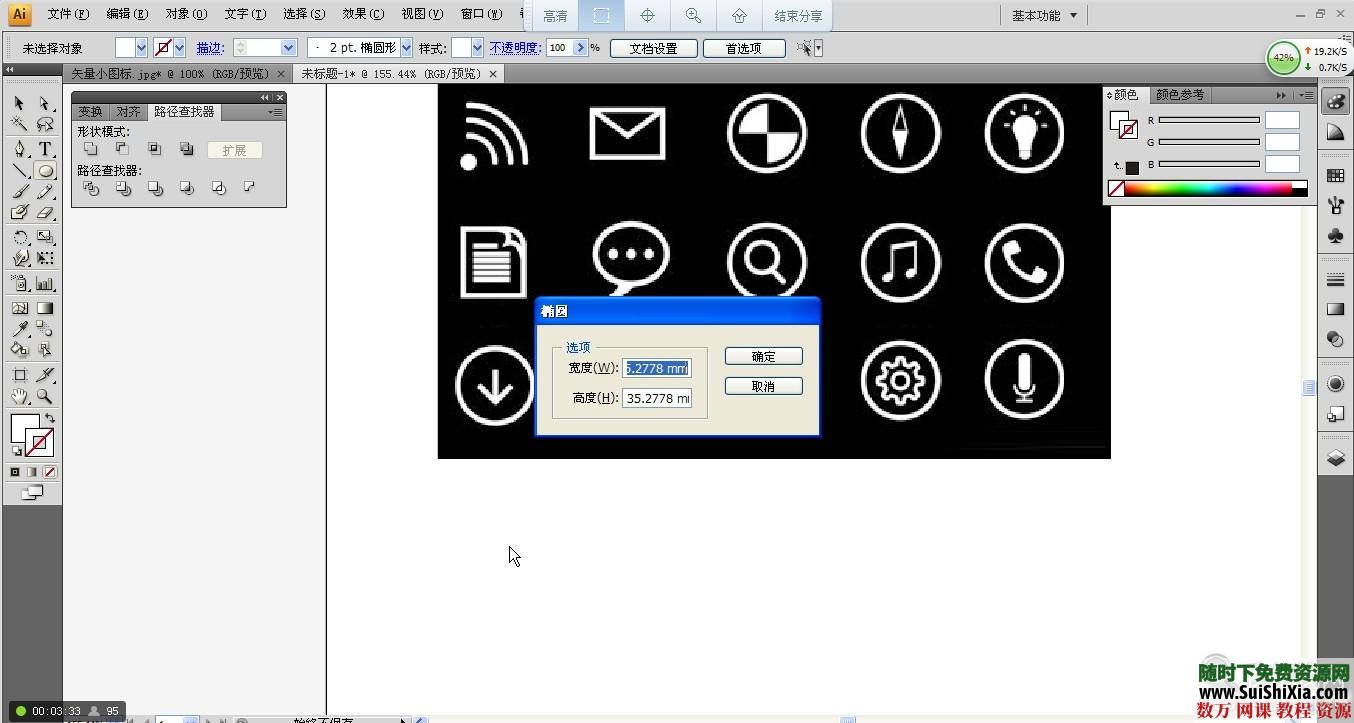This screenshot has width=1354, height=723.
Task: Expand the opacity 100 slider arrow
Action: pyautogui.click(x=580, y=48)
